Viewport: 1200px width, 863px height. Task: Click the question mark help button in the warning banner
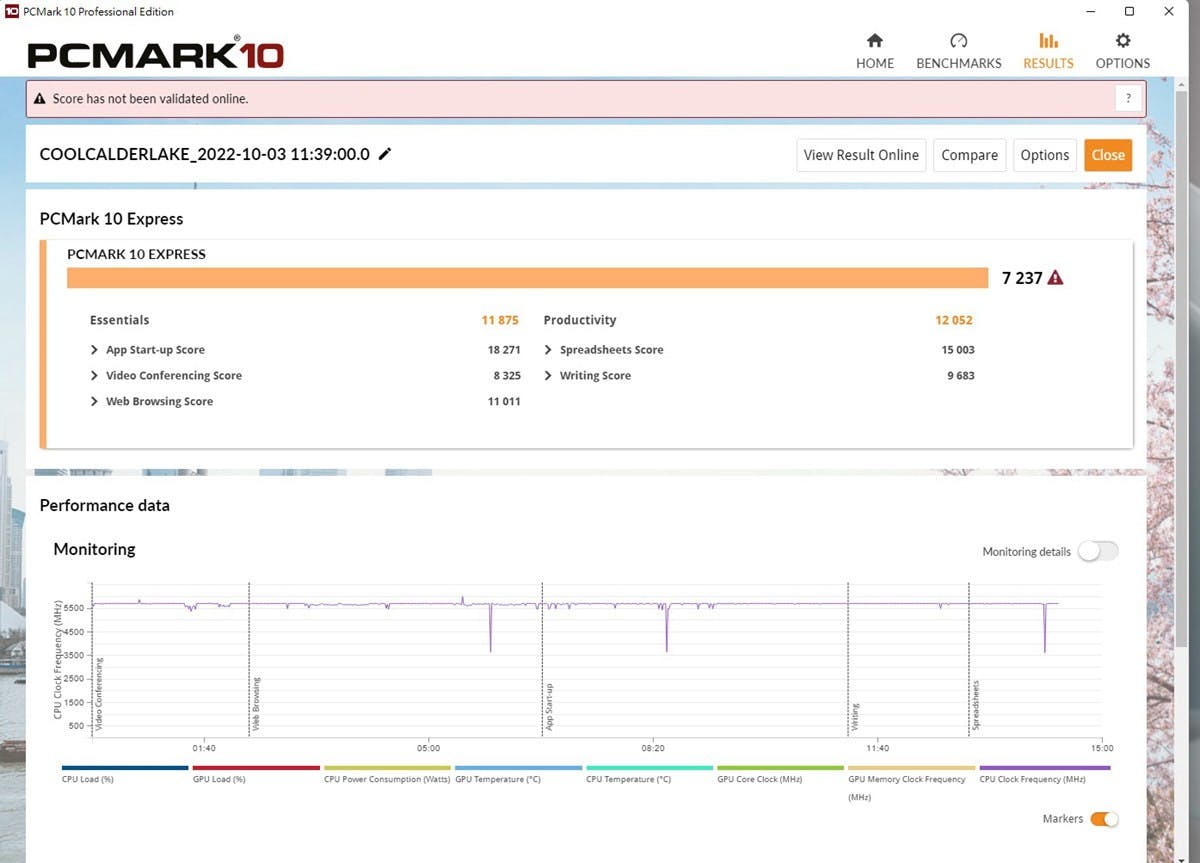1128,98
